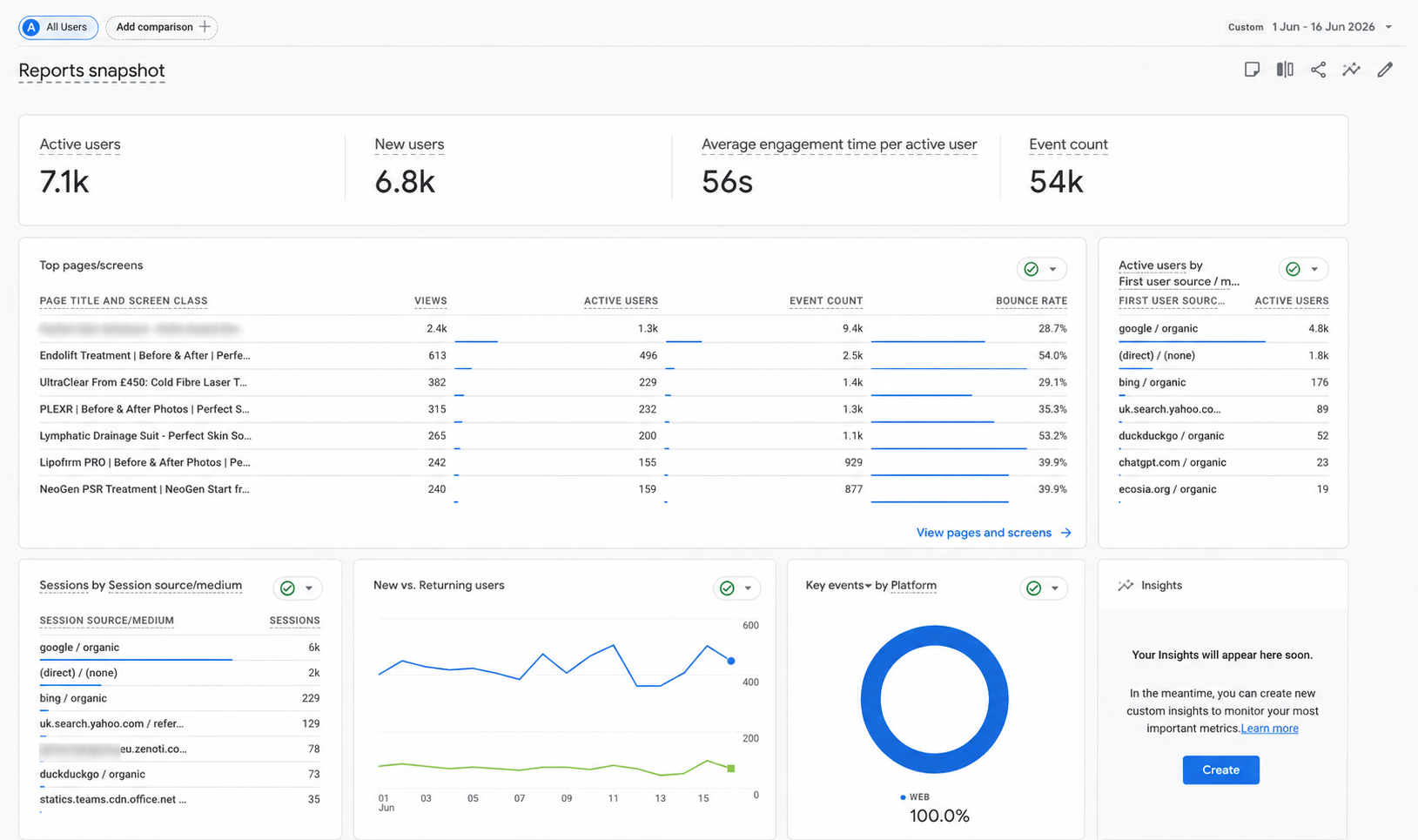Expand Active users by source card dropdown arrow
Screen dimensions: 1418x840
click(x=1314, y=269)
